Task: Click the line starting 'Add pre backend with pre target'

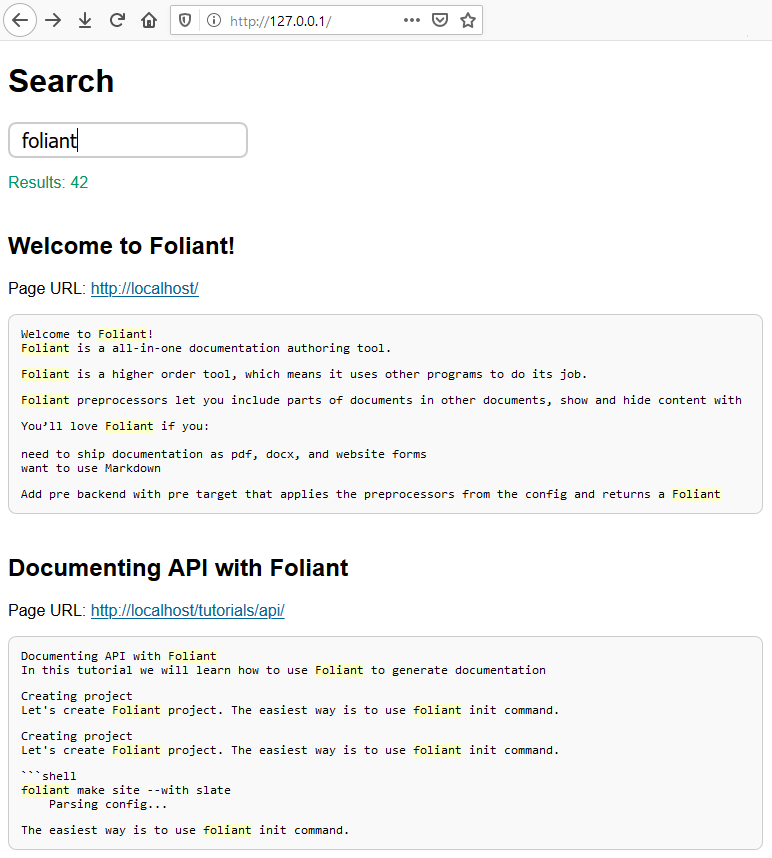Action: click(x=370, y=494)
